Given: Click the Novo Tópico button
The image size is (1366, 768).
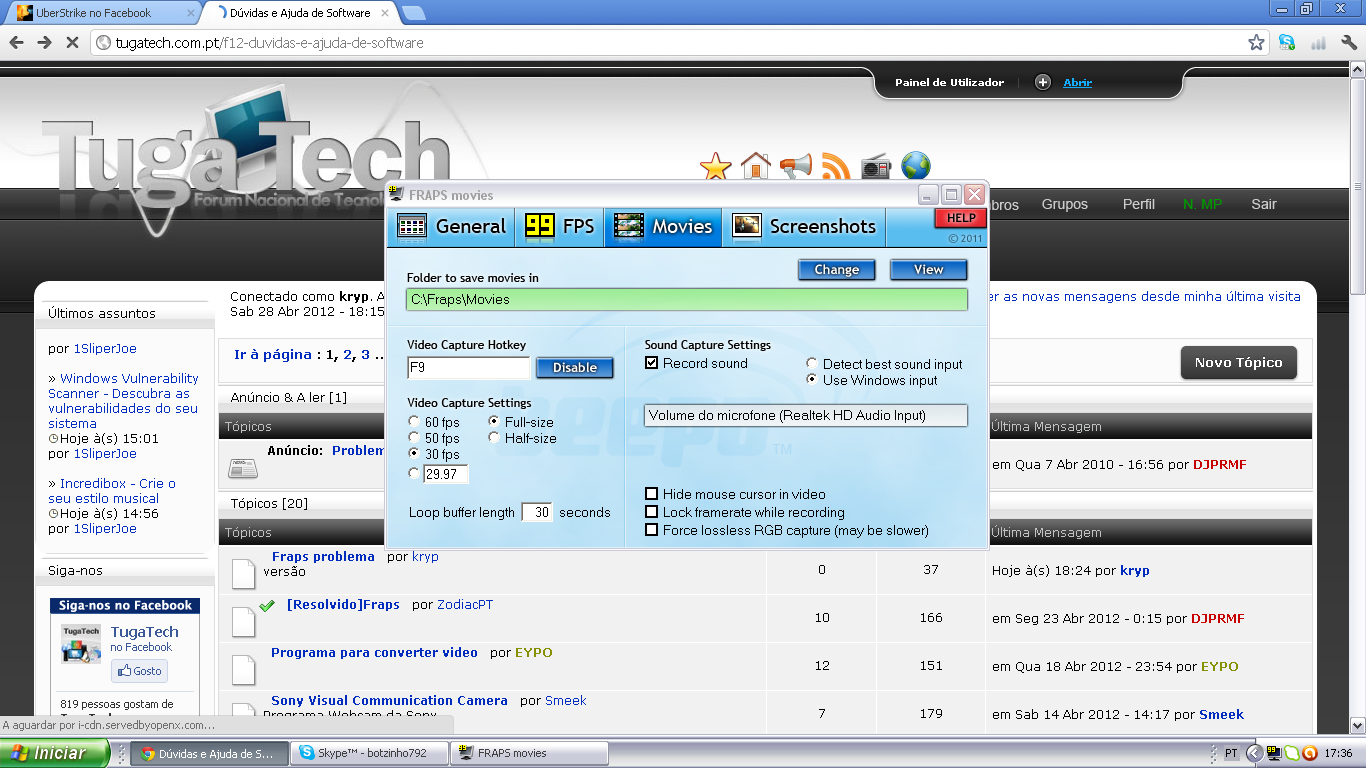Looking at the screenshot, I should pos(1238,363).
